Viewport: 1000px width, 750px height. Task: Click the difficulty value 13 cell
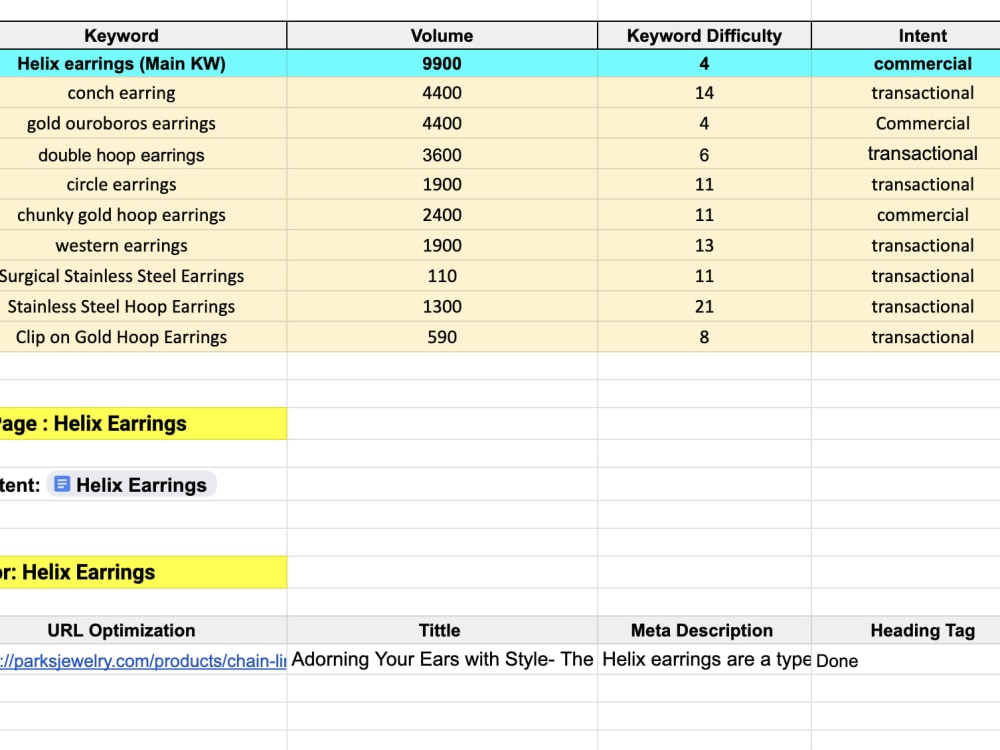pyautogui.click(x=704, y=246)
